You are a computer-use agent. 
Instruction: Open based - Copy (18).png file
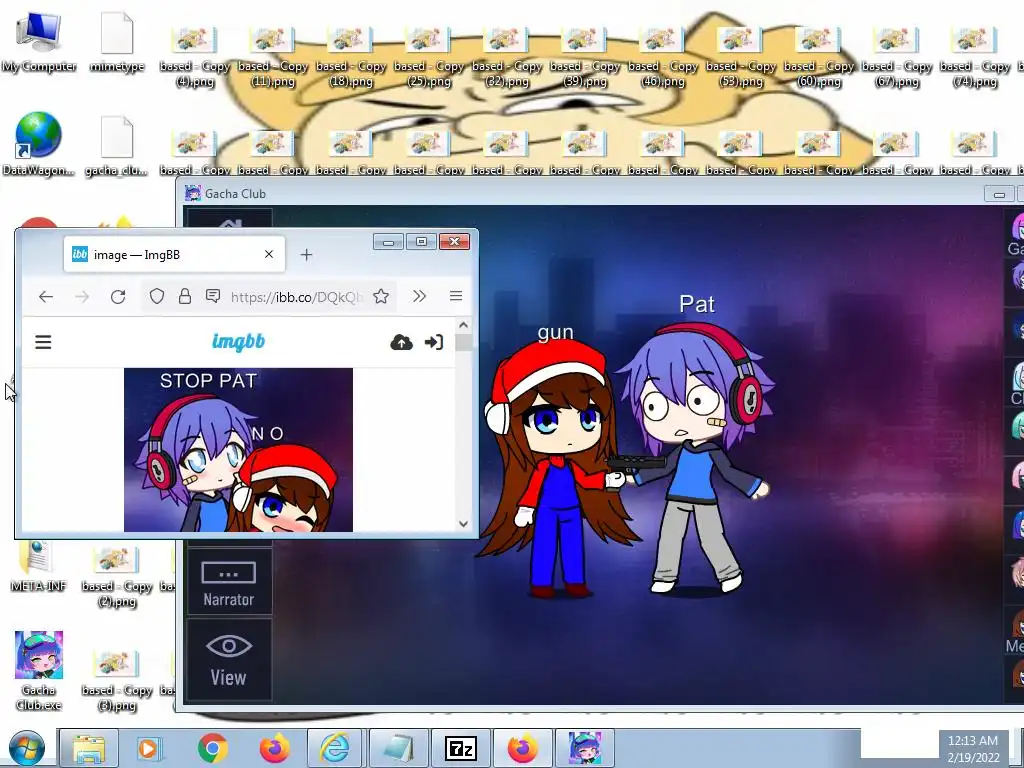[x=351, y=56]
